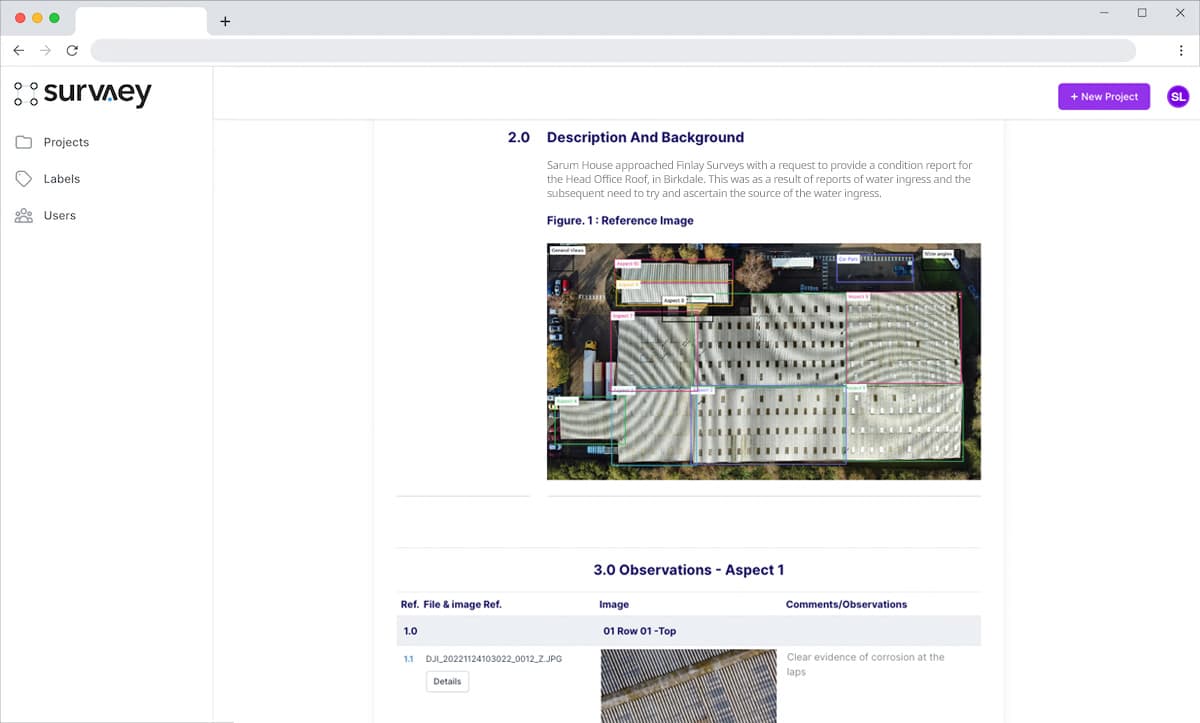
Task: Click the Details button under DJI file
Action: (447, 681)
